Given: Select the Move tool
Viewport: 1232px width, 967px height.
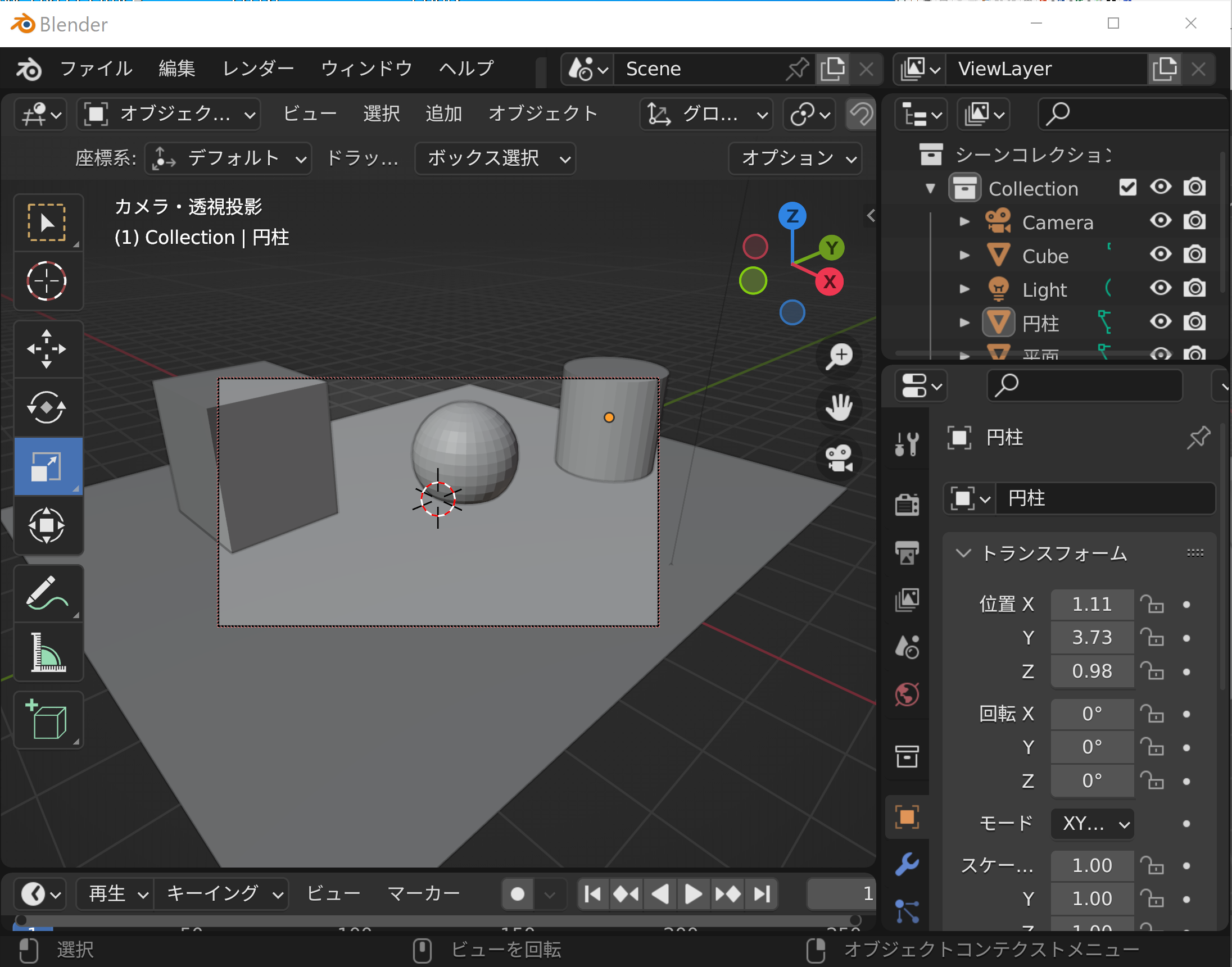Looking at the screenshot, I should point(48,349).
